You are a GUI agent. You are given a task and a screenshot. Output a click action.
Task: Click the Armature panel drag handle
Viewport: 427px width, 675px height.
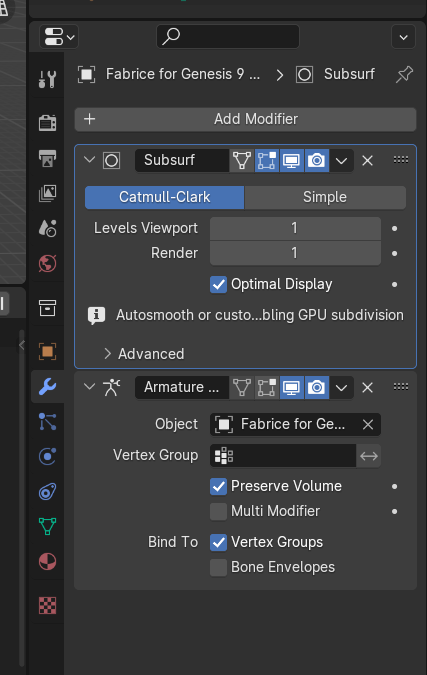click(x=401, y=387)
